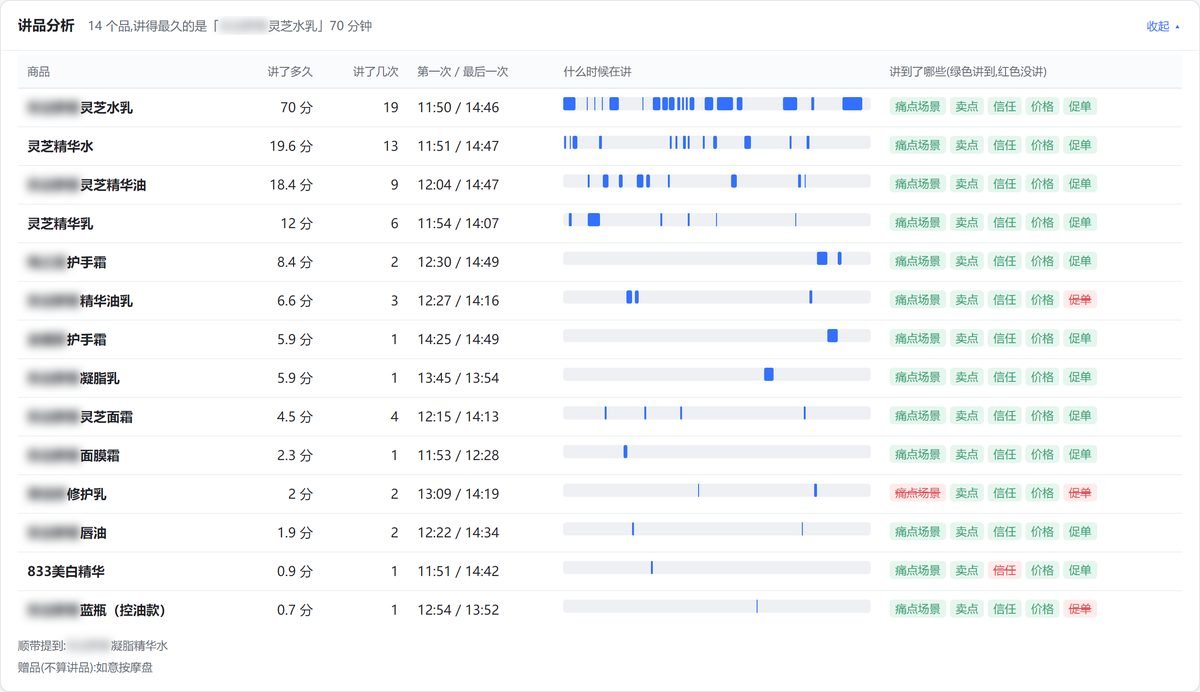Image resolution: width=1200 pixels, height=692 pixels.
Task: Click the 痛点场景 tag in 灵芝面霜 row
Action: 918,416
